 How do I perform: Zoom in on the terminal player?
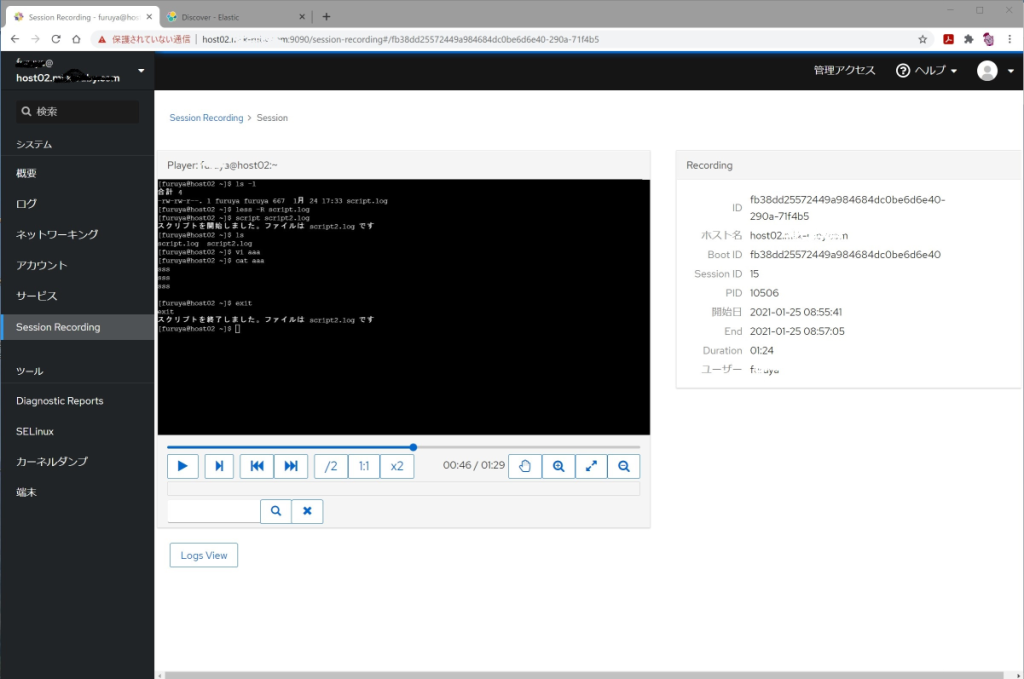click(558, 466)
